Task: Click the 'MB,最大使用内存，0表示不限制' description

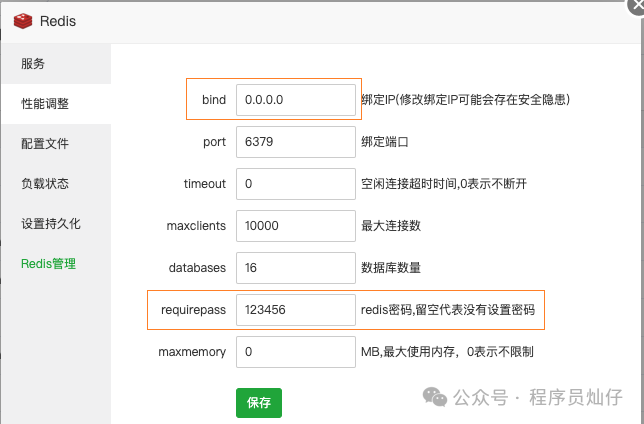Action: 447,352
